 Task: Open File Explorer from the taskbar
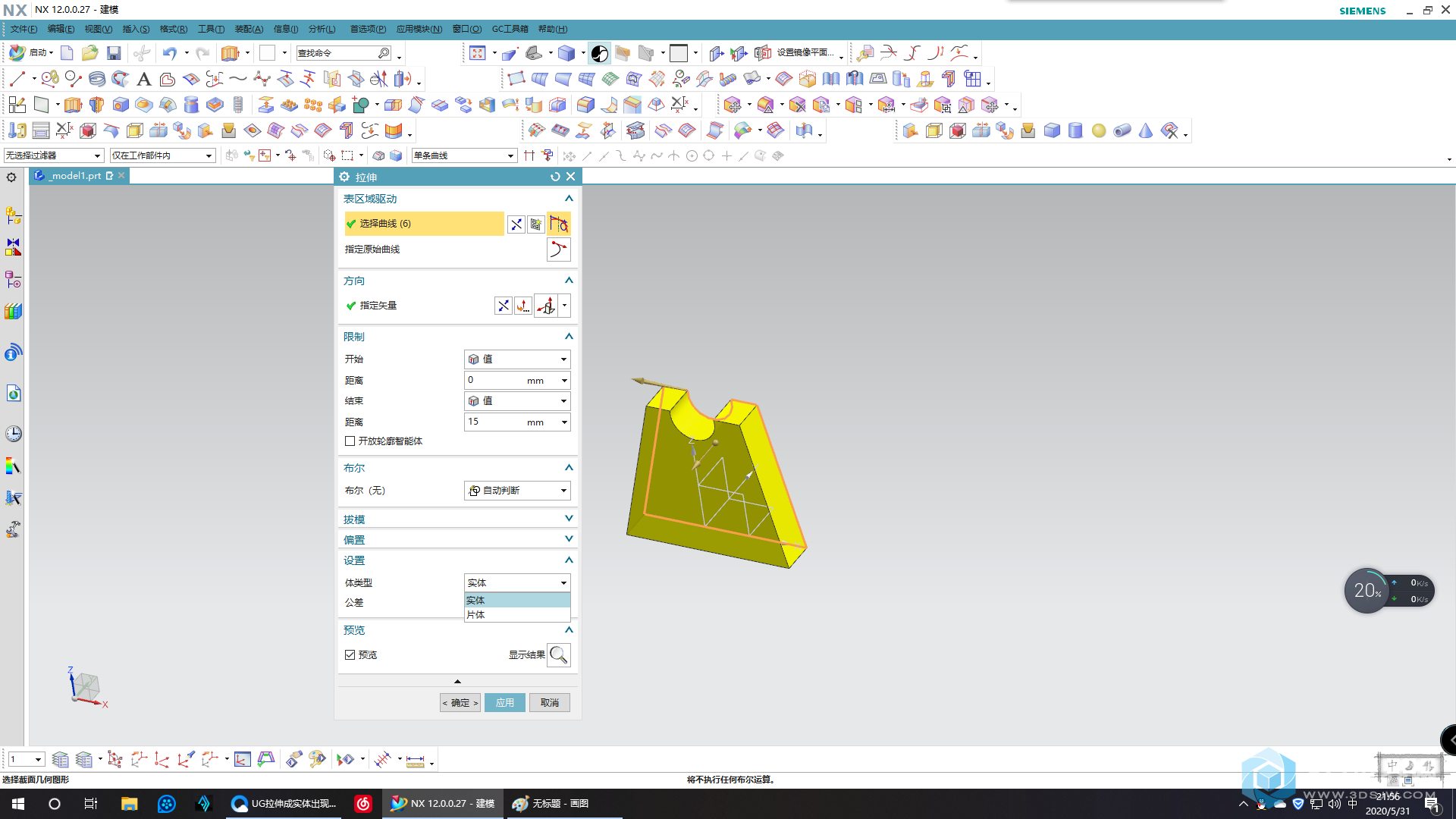click(129, 804)
